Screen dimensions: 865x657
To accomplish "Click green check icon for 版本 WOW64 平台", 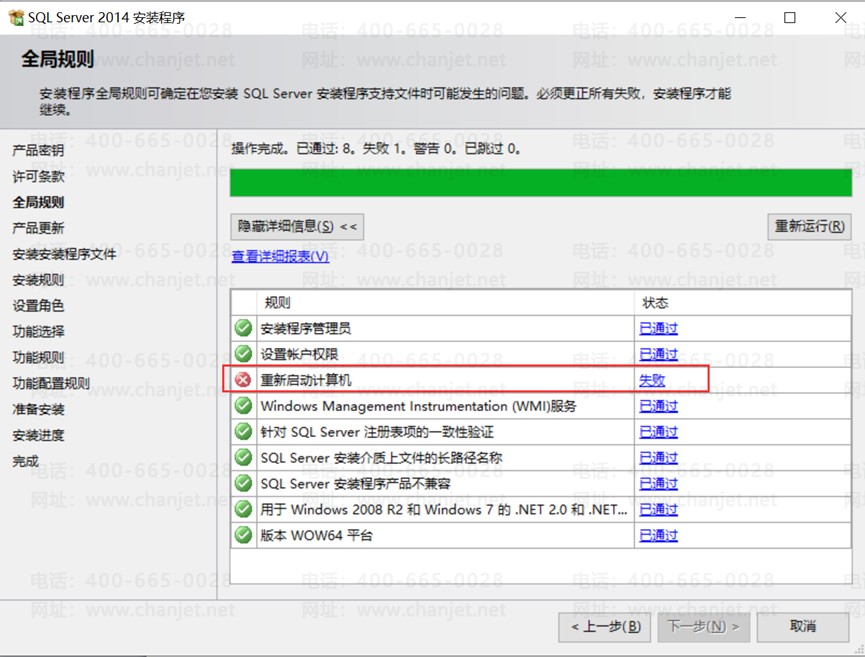I will click(x=243, y=535).
